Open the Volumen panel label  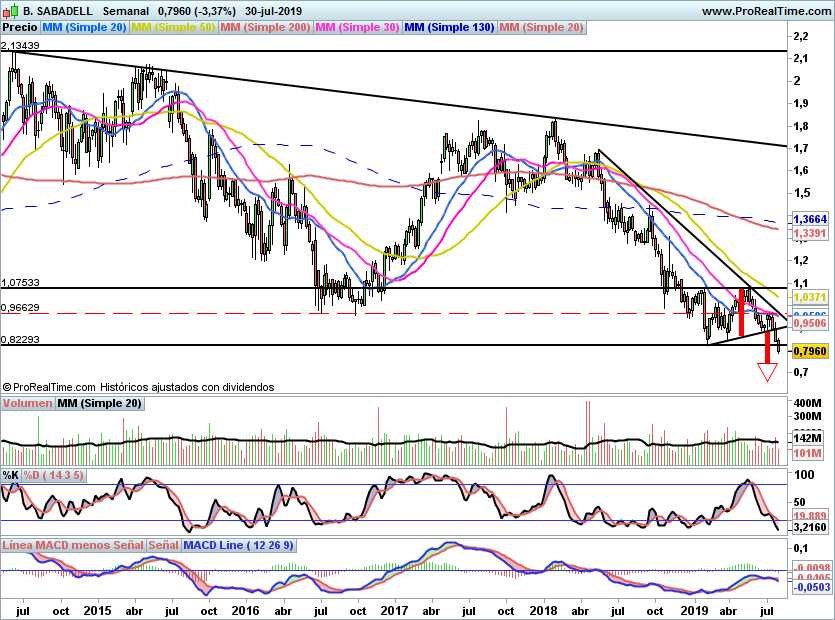[x=27, y=403]
